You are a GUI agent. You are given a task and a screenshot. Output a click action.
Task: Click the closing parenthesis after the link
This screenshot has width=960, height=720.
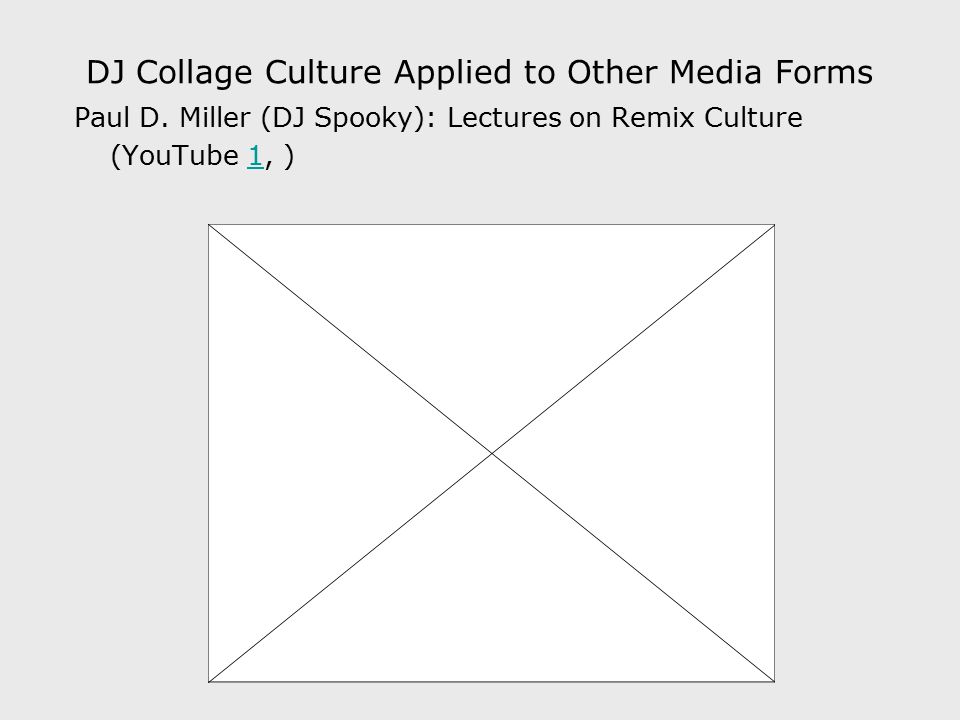(x=289, y=157)
